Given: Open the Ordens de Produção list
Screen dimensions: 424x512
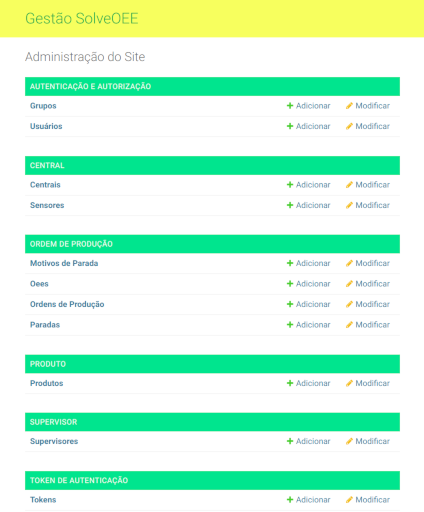Looking at the screenshot, I should 67,304.
